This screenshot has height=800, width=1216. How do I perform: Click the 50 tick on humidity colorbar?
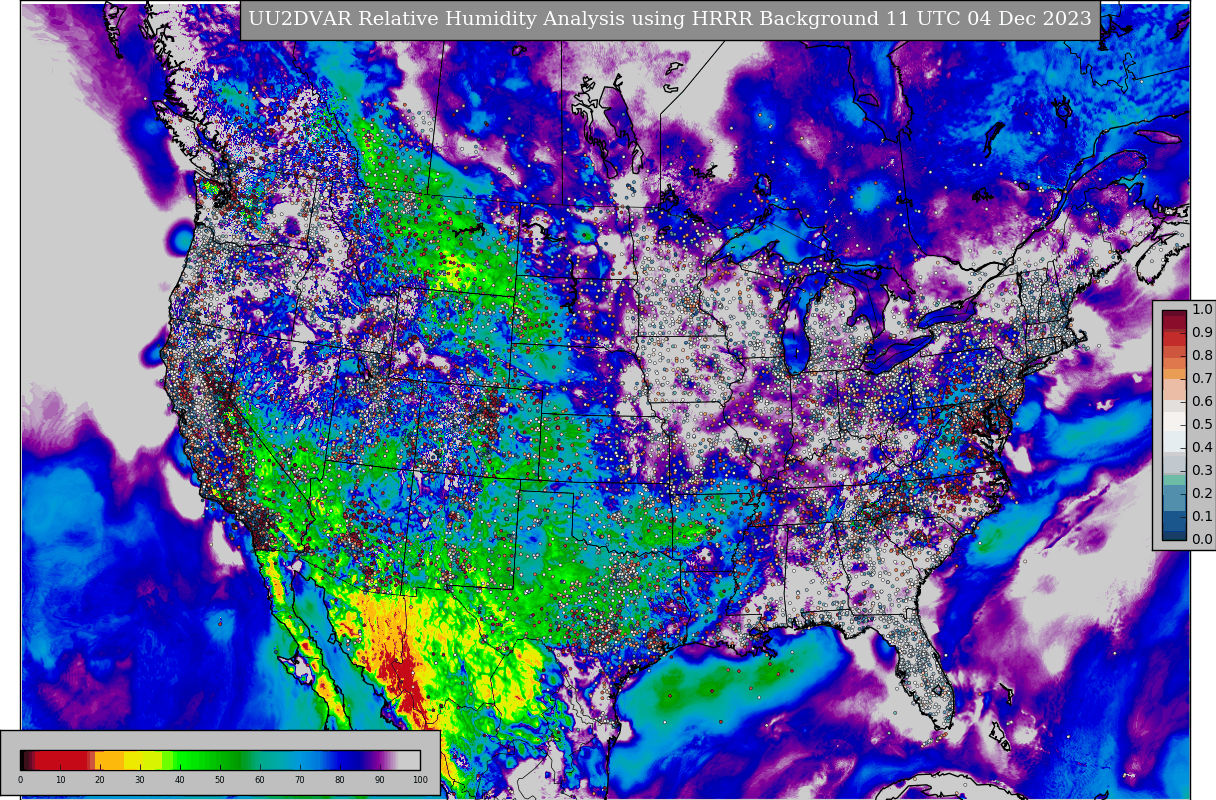click(220, 780)
